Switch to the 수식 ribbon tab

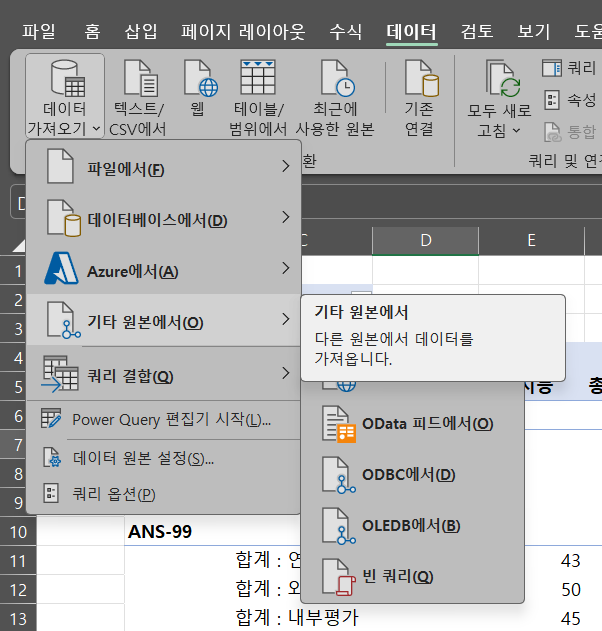click(x=345, y=31)
